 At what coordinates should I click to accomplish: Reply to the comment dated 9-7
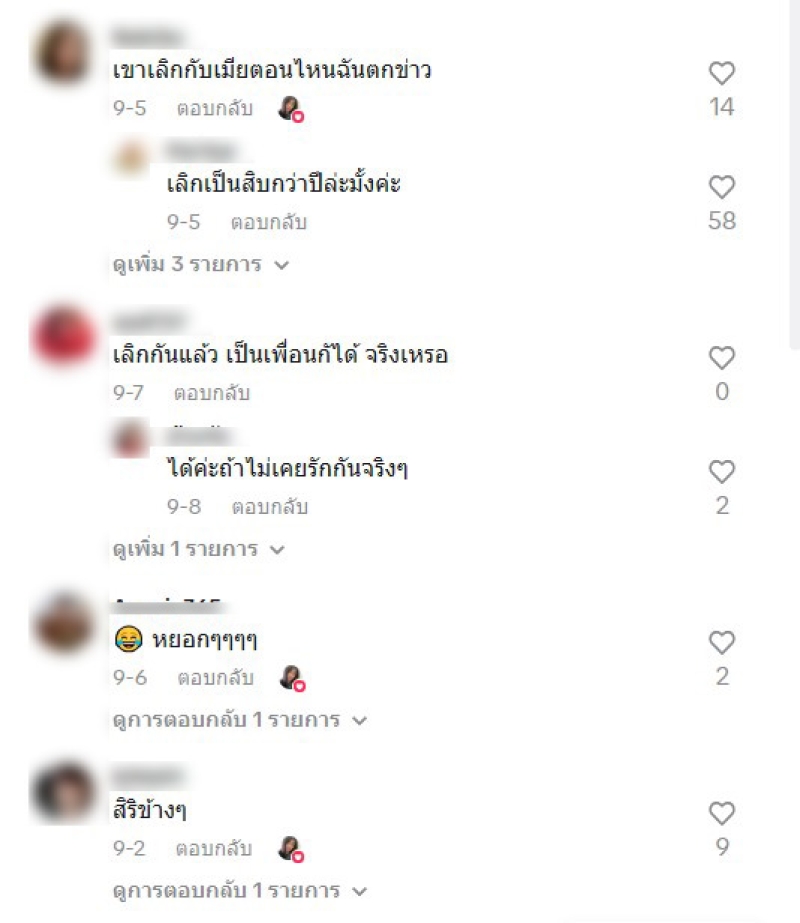pyautogui.click(x=212, y=393)
